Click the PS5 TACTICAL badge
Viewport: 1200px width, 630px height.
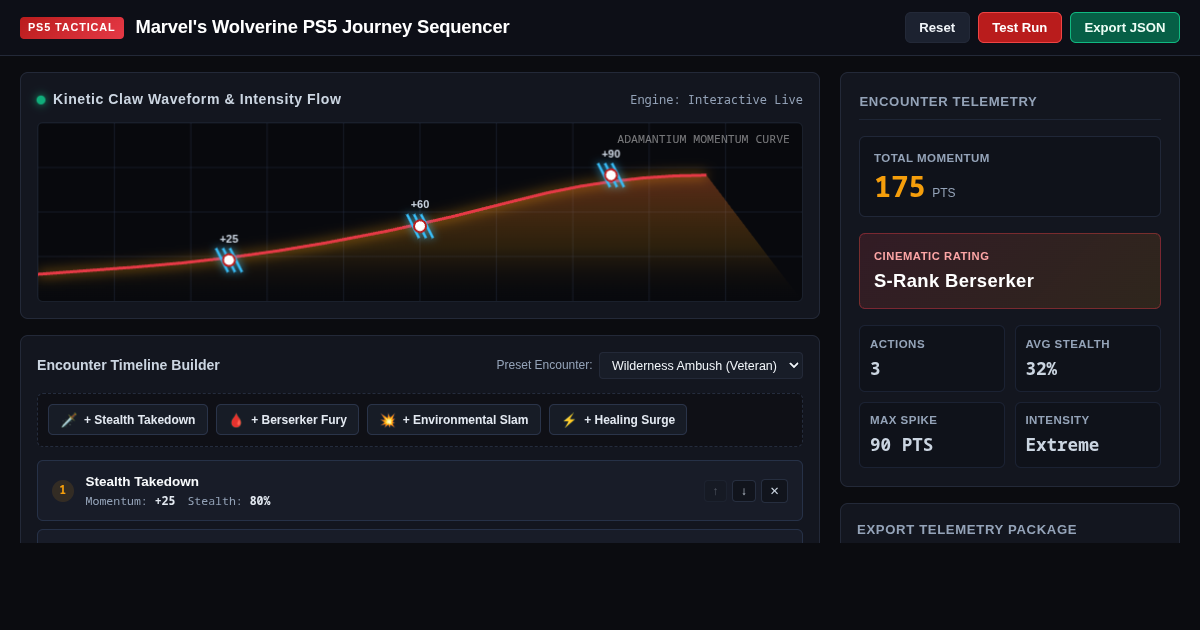click(72, 27)
